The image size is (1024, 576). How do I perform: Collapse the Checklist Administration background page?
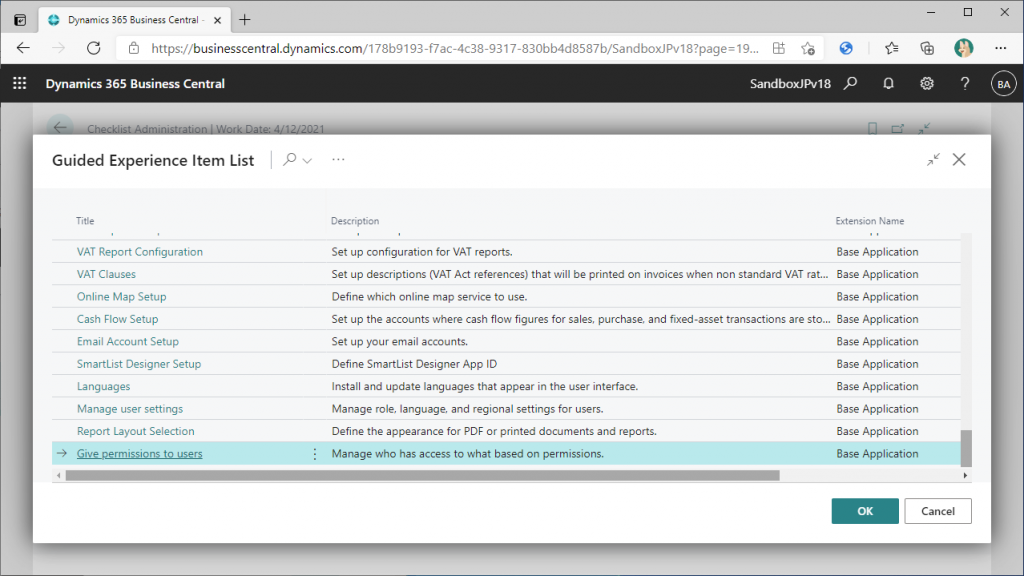pos(923,129)
